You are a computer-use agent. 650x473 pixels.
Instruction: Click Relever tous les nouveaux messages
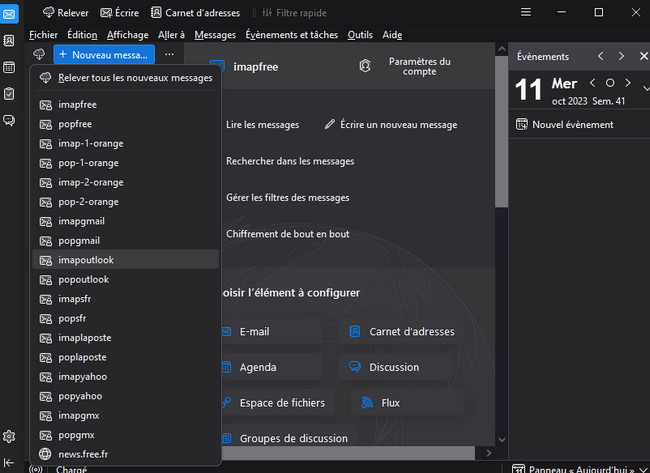(x=135, y=78)
